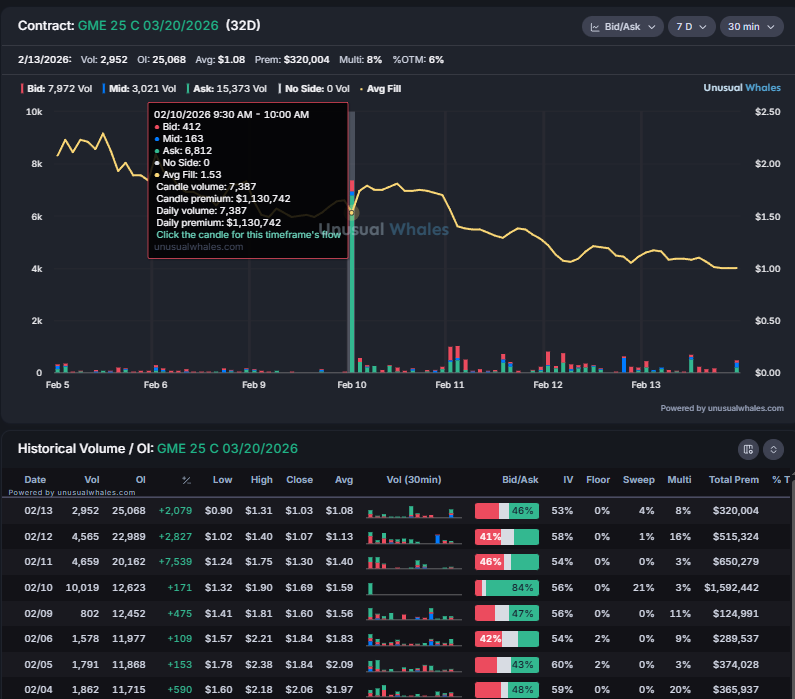795x699 pixels.
Task: Sort by the OI change column icon
Action: [187, 480]
